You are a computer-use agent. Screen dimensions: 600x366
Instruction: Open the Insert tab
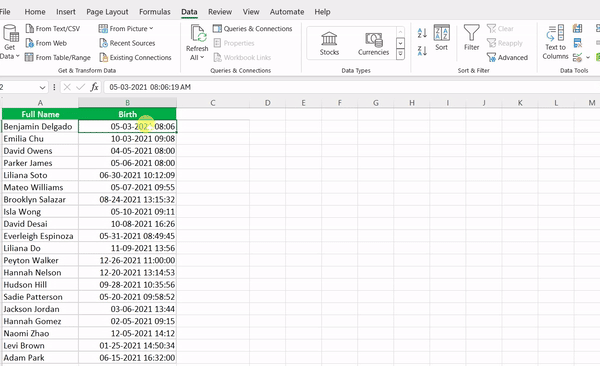(x=66, y=12)
